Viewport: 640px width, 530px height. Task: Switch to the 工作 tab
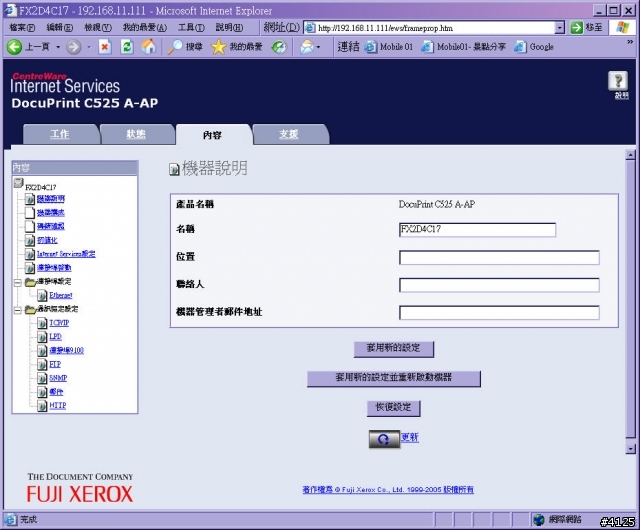click(60, 134)
